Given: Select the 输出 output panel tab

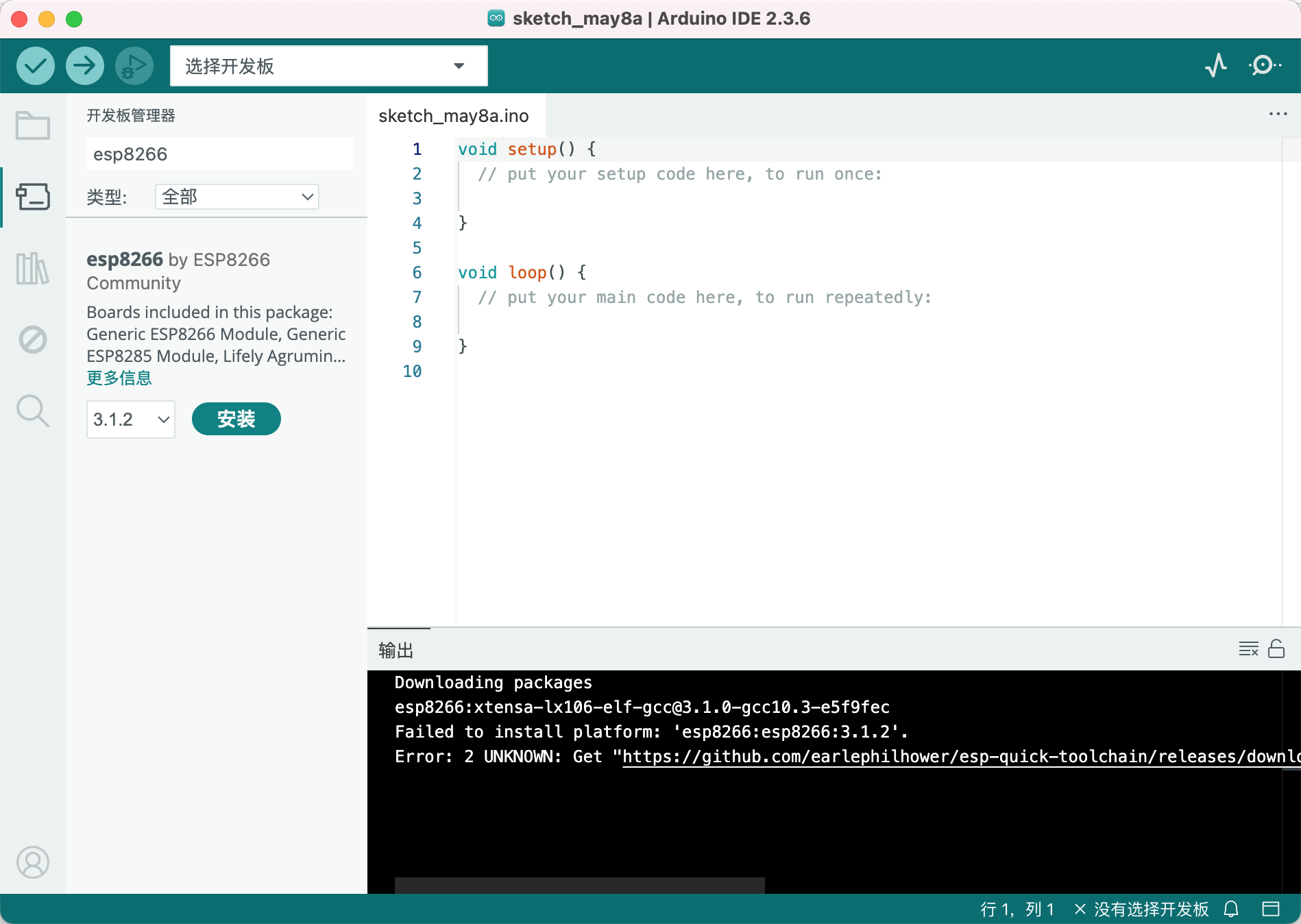Looking at the screenshot, I should 396,650.
